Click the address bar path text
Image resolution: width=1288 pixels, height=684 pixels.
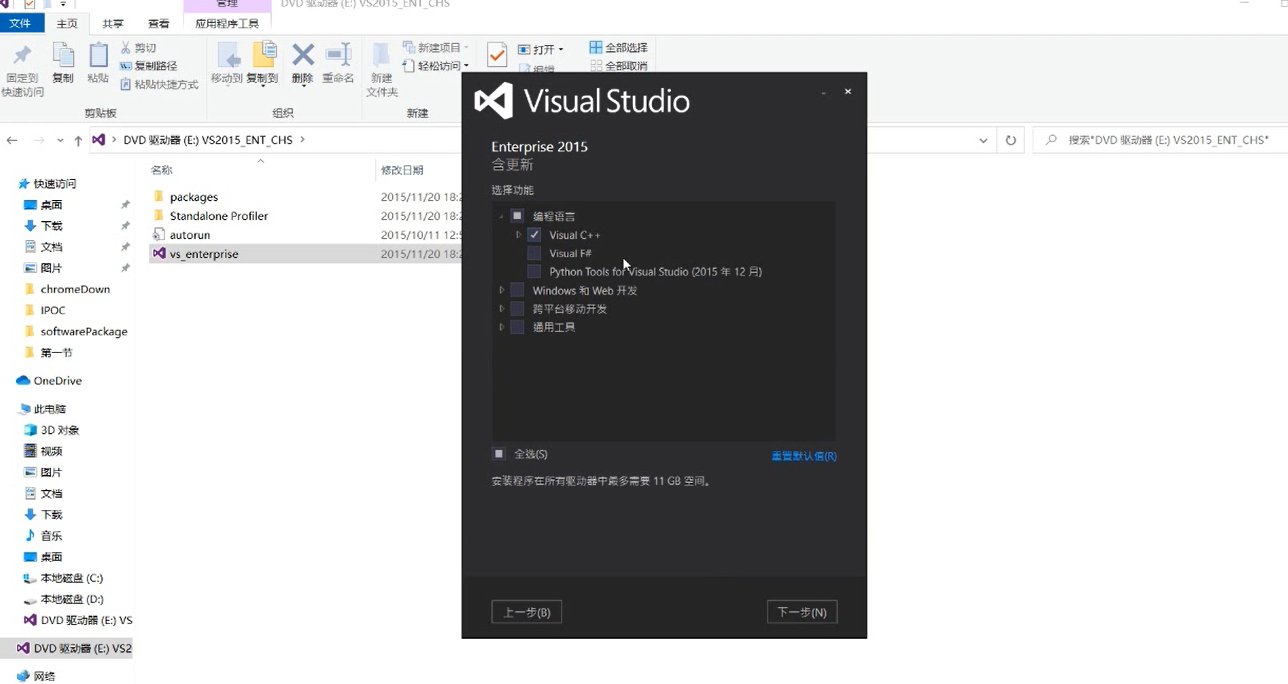tap(208, 140)
